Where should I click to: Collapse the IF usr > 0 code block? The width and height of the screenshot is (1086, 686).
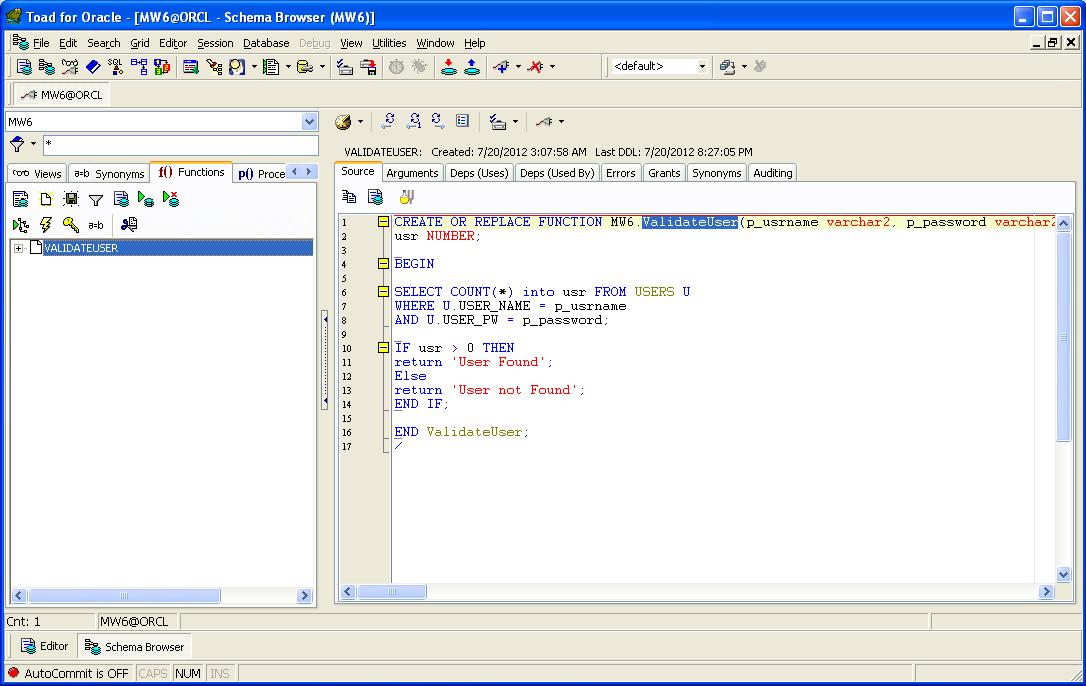tap(383, 348)
